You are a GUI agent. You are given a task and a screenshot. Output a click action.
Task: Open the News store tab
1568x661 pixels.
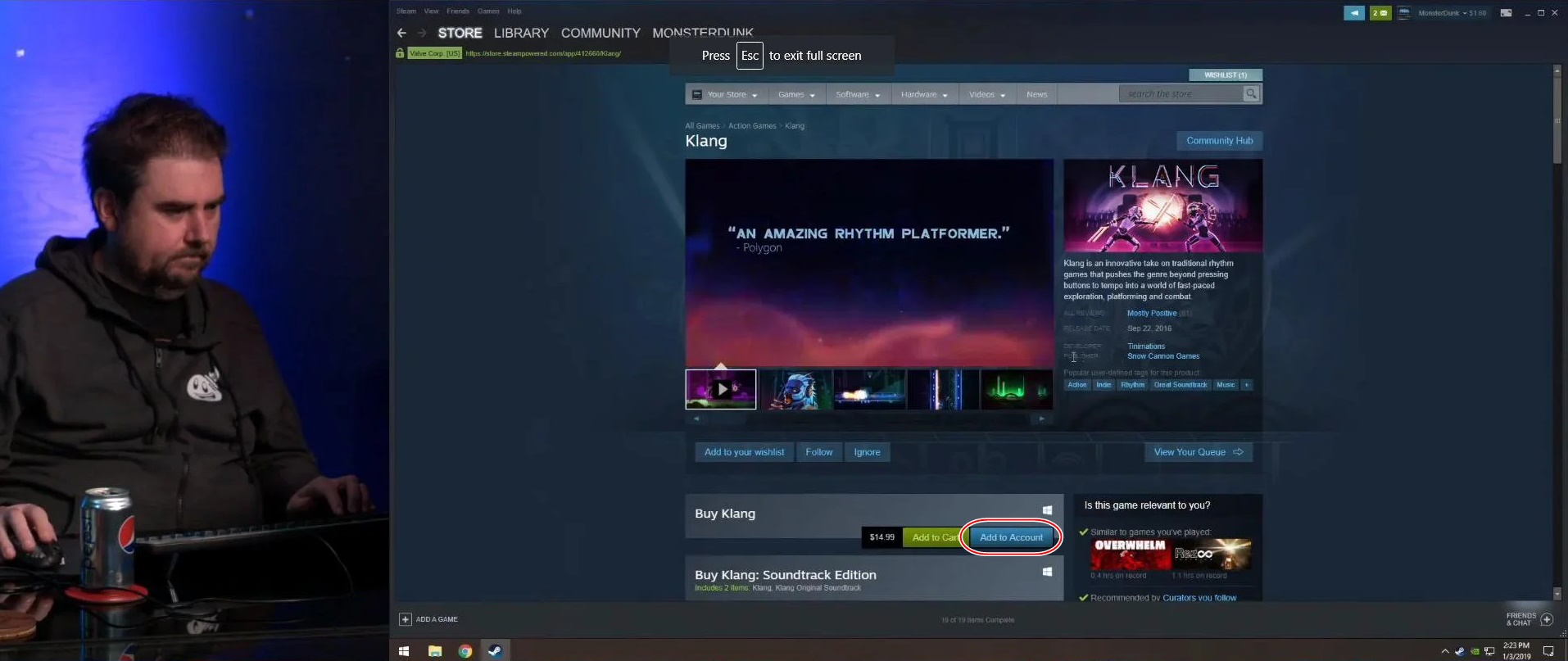pyautogui.click(x=1036, y=94)
